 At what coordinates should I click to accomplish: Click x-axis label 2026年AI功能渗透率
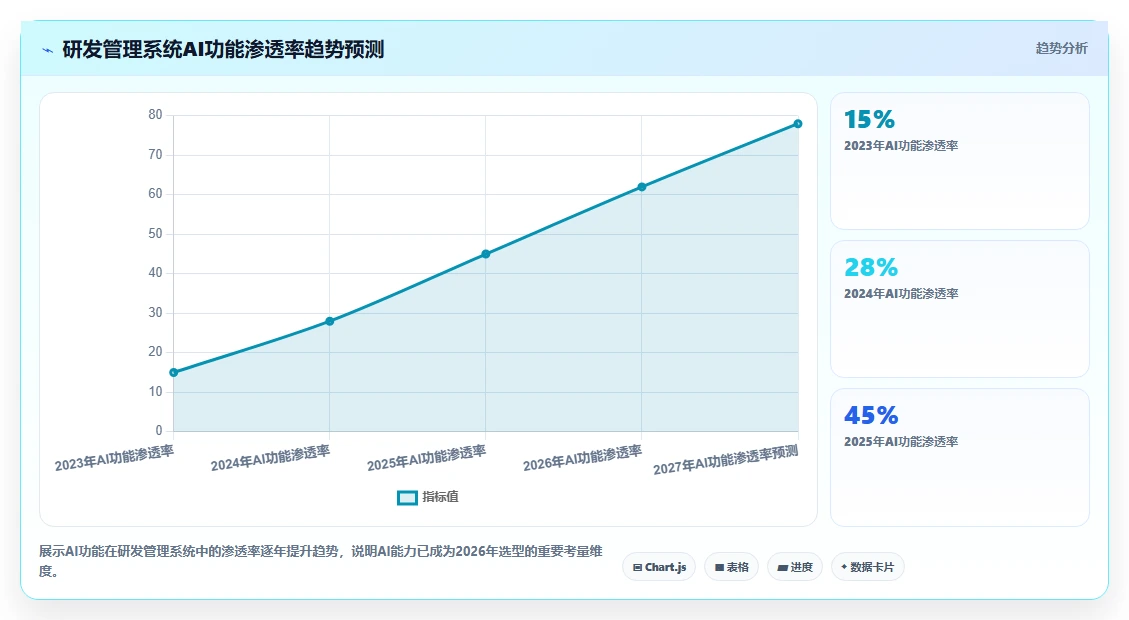click(583, 458)
